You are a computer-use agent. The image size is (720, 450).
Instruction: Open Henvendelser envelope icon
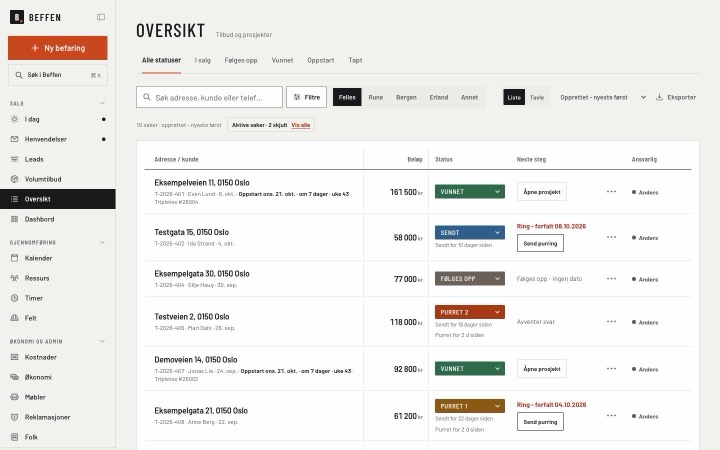(x=15, y=139)
